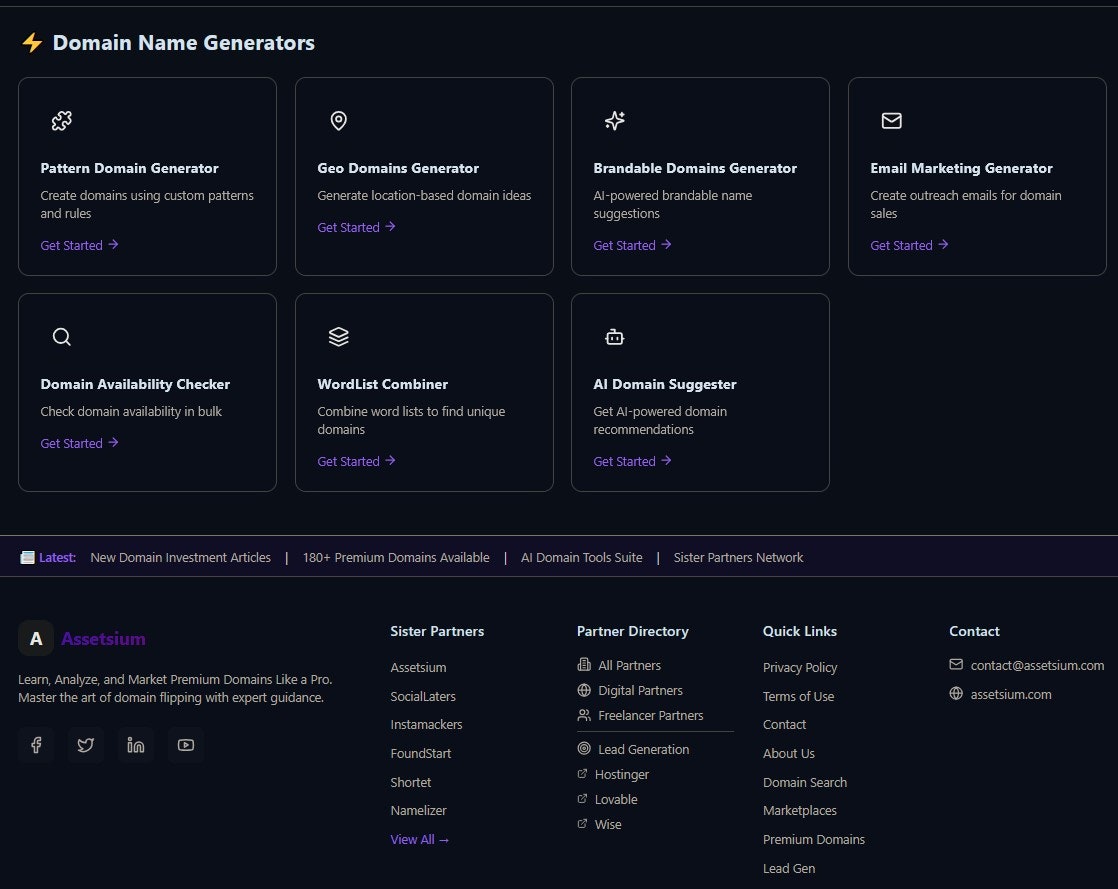Open the AI Domain Tools Suite ticker item
The image size is (1118, 889).
pos(582,557)
